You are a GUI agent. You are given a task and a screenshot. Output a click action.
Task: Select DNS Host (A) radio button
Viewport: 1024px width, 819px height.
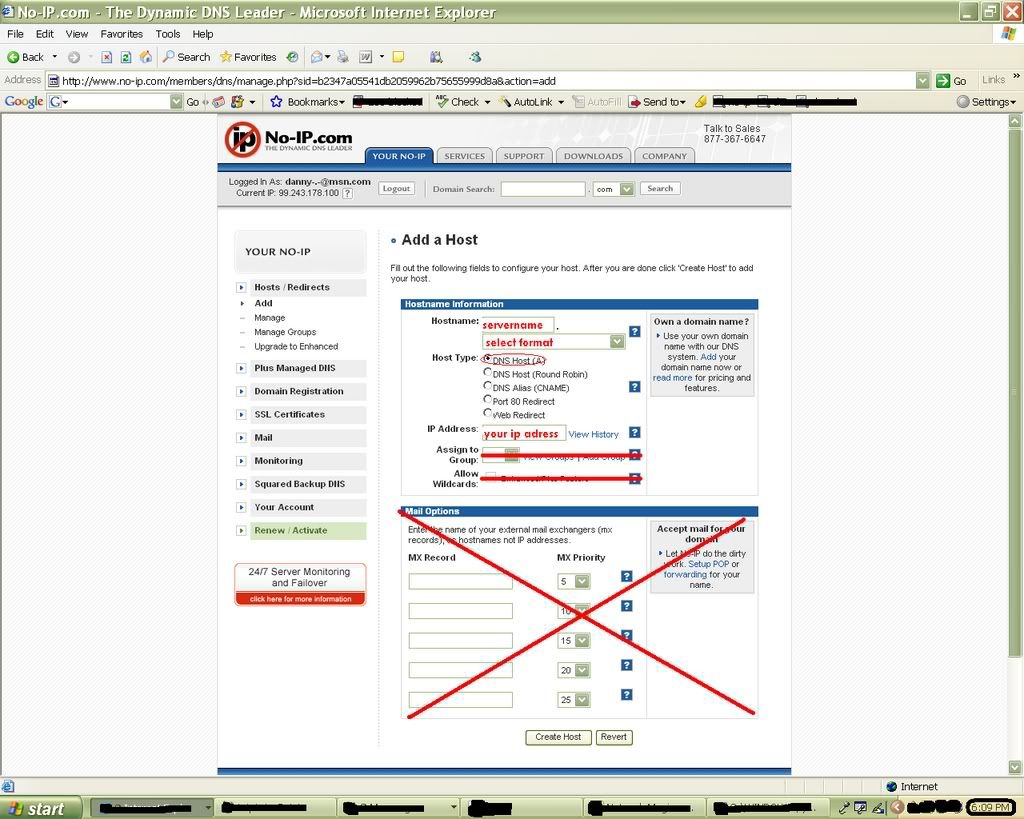point(487,359)
